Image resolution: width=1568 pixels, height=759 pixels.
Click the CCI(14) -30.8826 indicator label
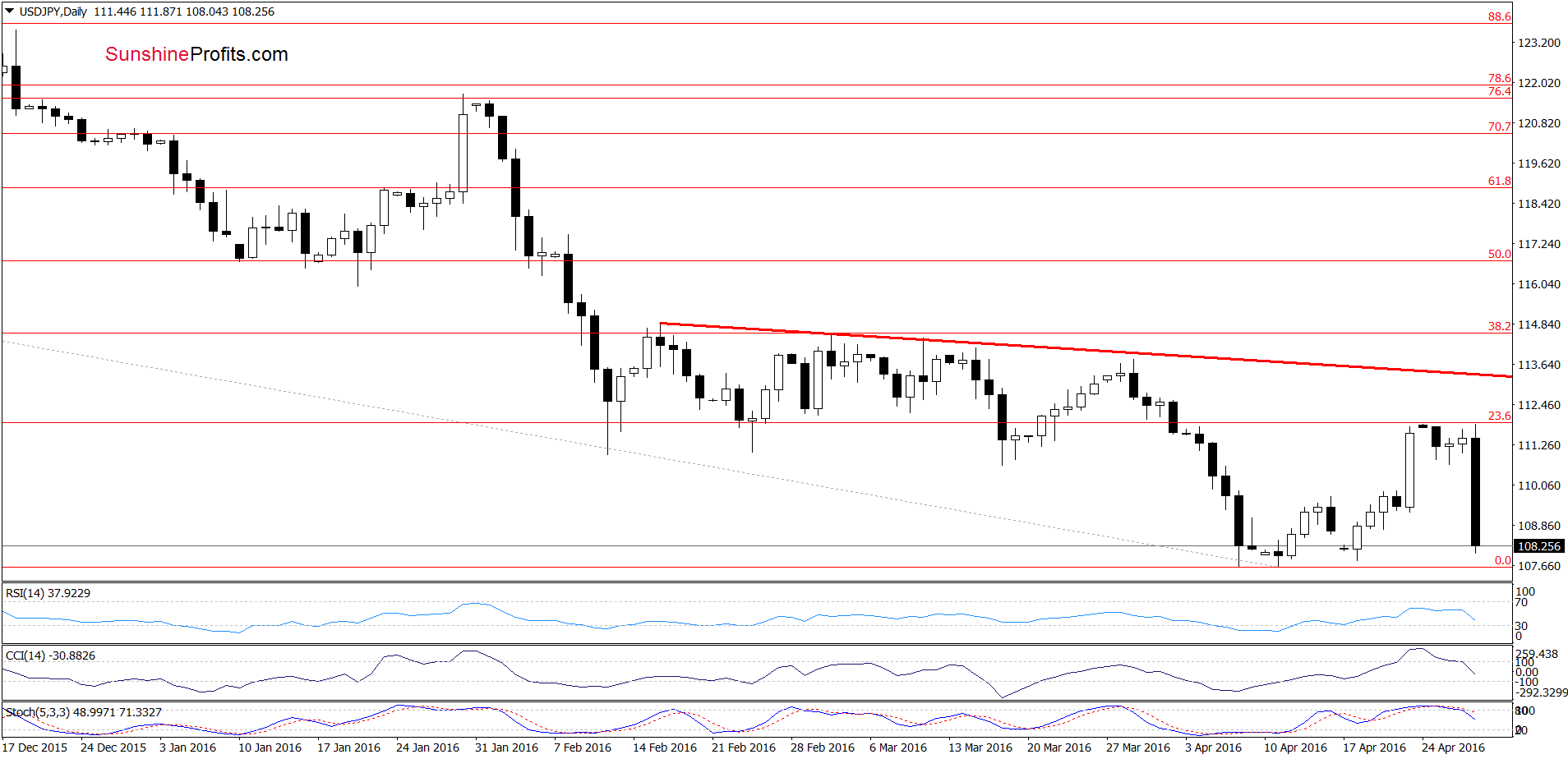pyautogui.click(x=50, y=655)
